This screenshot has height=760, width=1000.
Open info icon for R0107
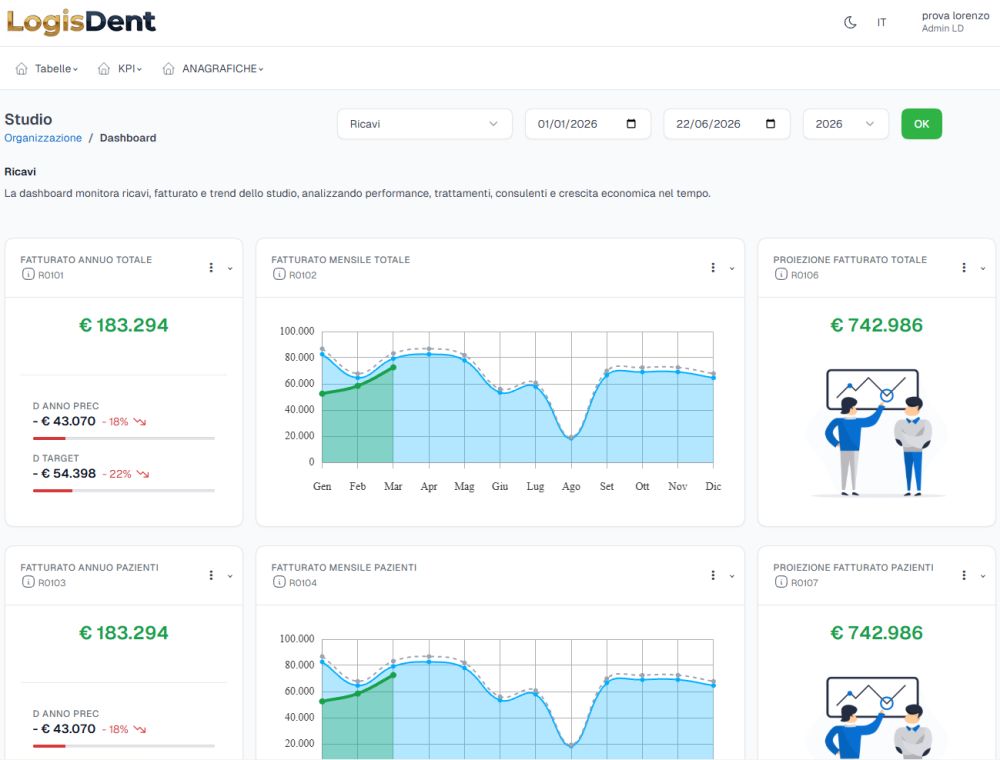[x=781, y=581]
